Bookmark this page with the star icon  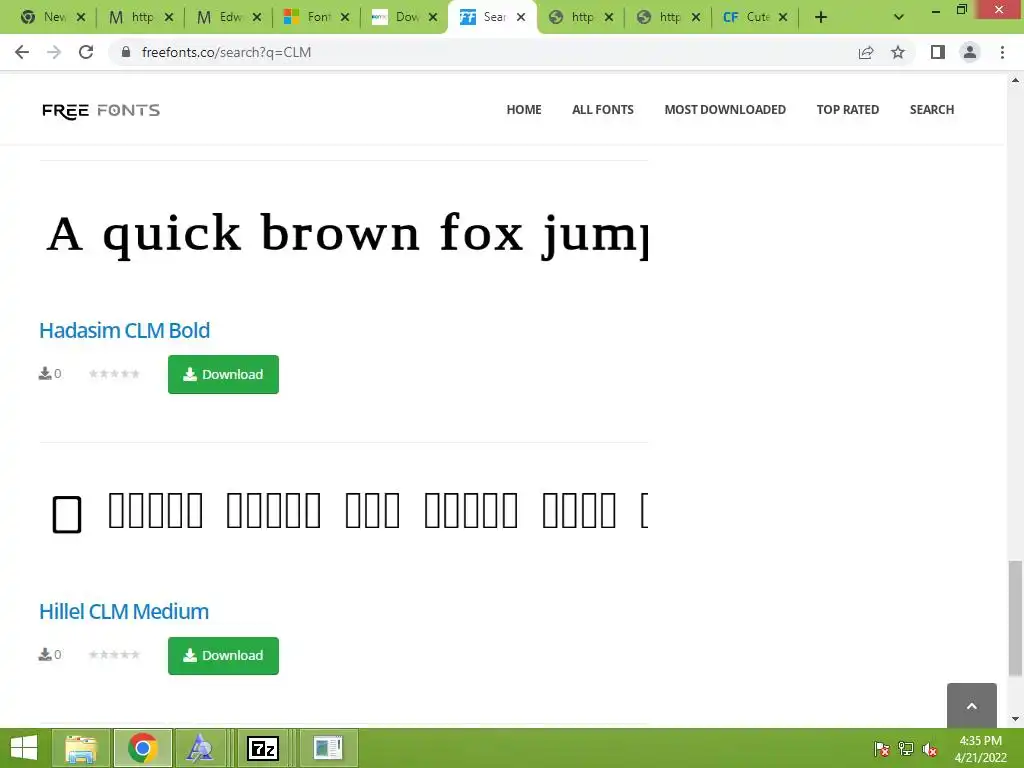point(898,52)
